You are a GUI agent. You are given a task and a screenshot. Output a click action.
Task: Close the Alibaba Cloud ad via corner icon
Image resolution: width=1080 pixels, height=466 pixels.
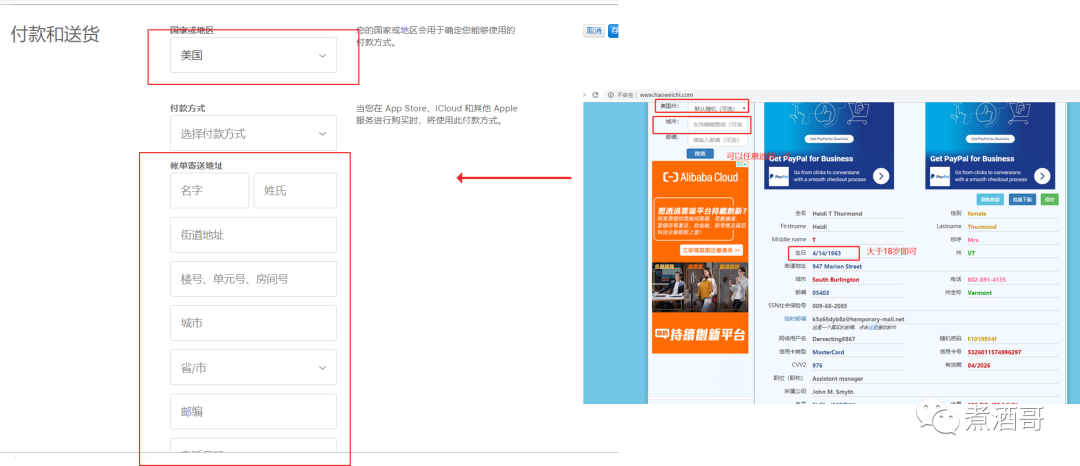pos(744,165)
